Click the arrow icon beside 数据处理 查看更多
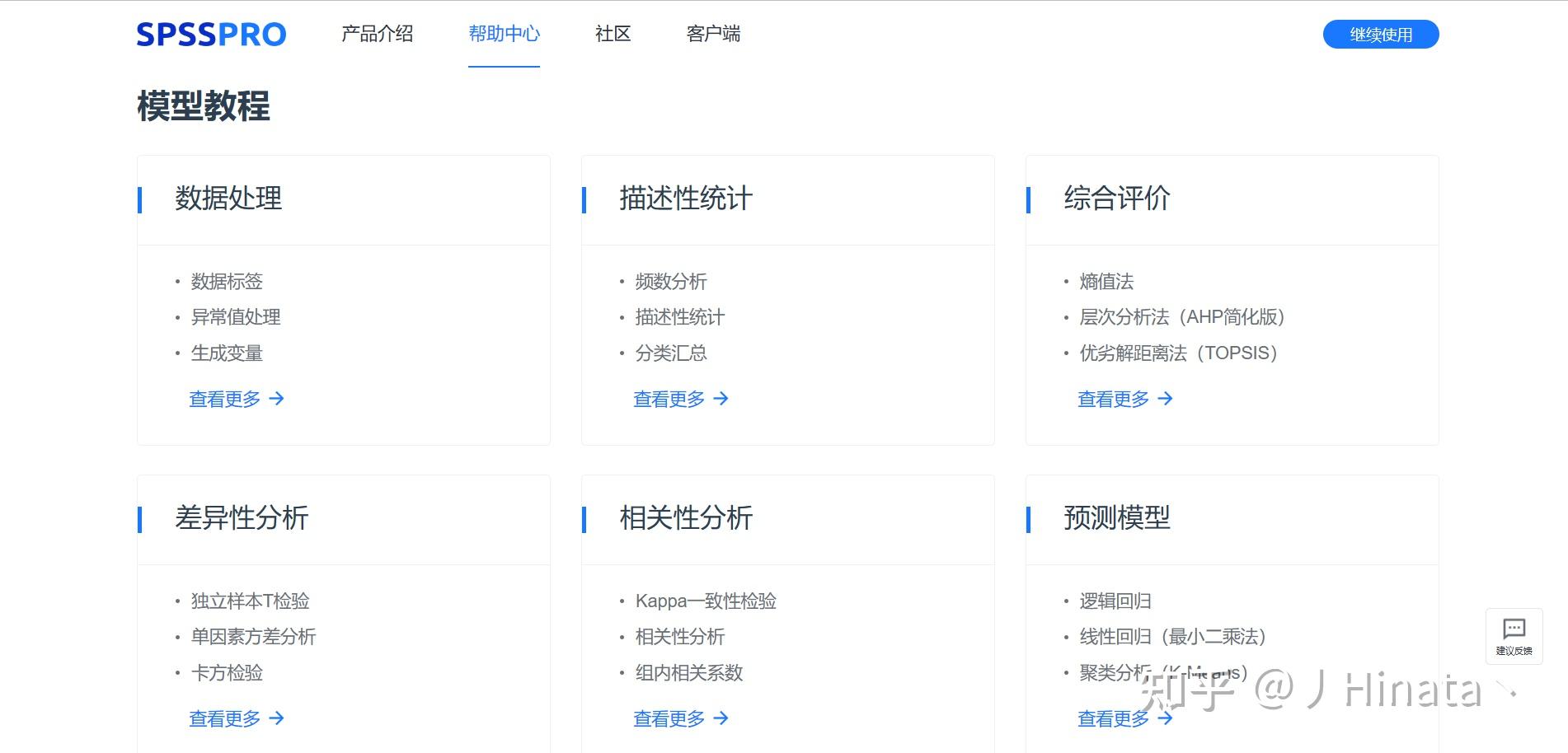 click(x=279, y=399)
